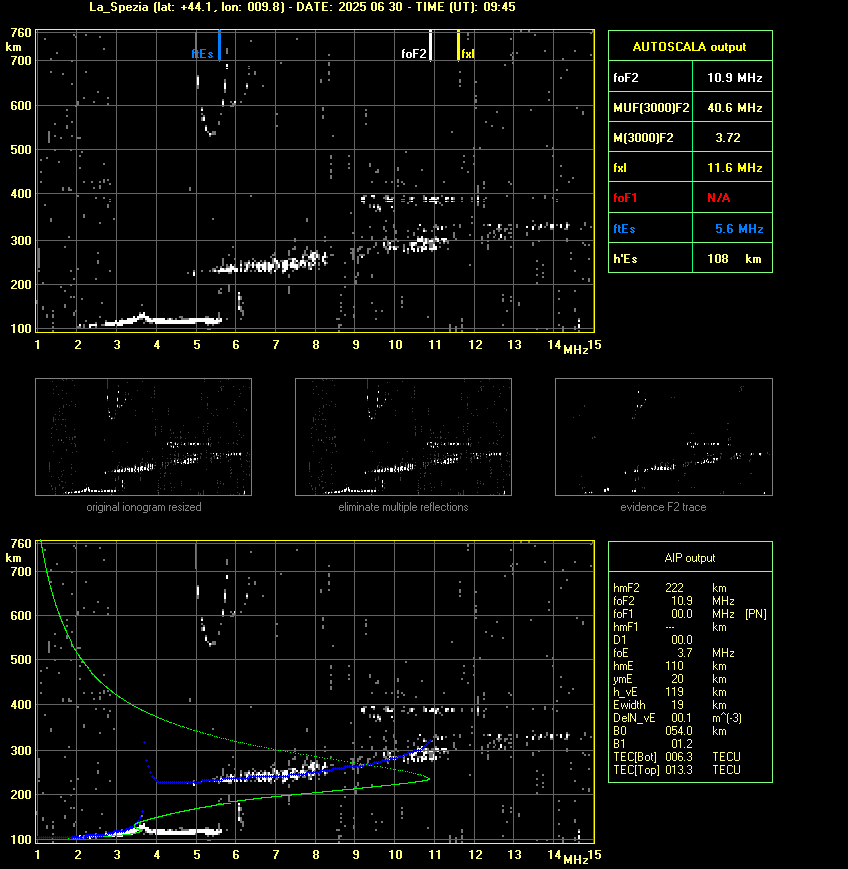Click the D1 00.0 row in AIP output
Image resolution: width=848 pixels, height=869 pixels.
click(653, 640)
